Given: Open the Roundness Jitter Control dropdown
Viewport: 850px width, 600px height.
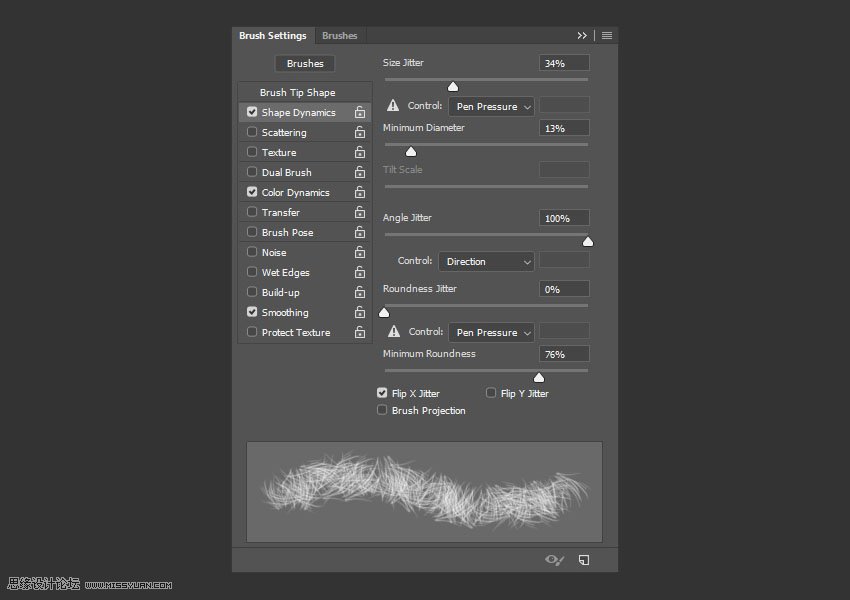Looking at the screenshot, I should point(491,332).
